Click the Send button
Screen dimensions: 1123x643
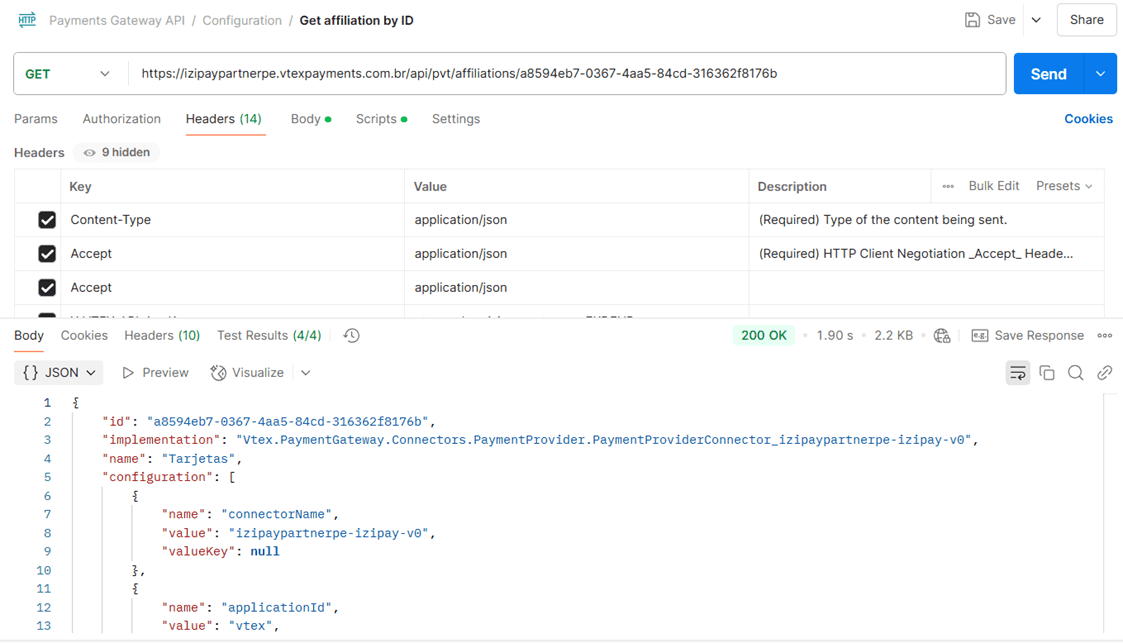(x=1049, y=74)
